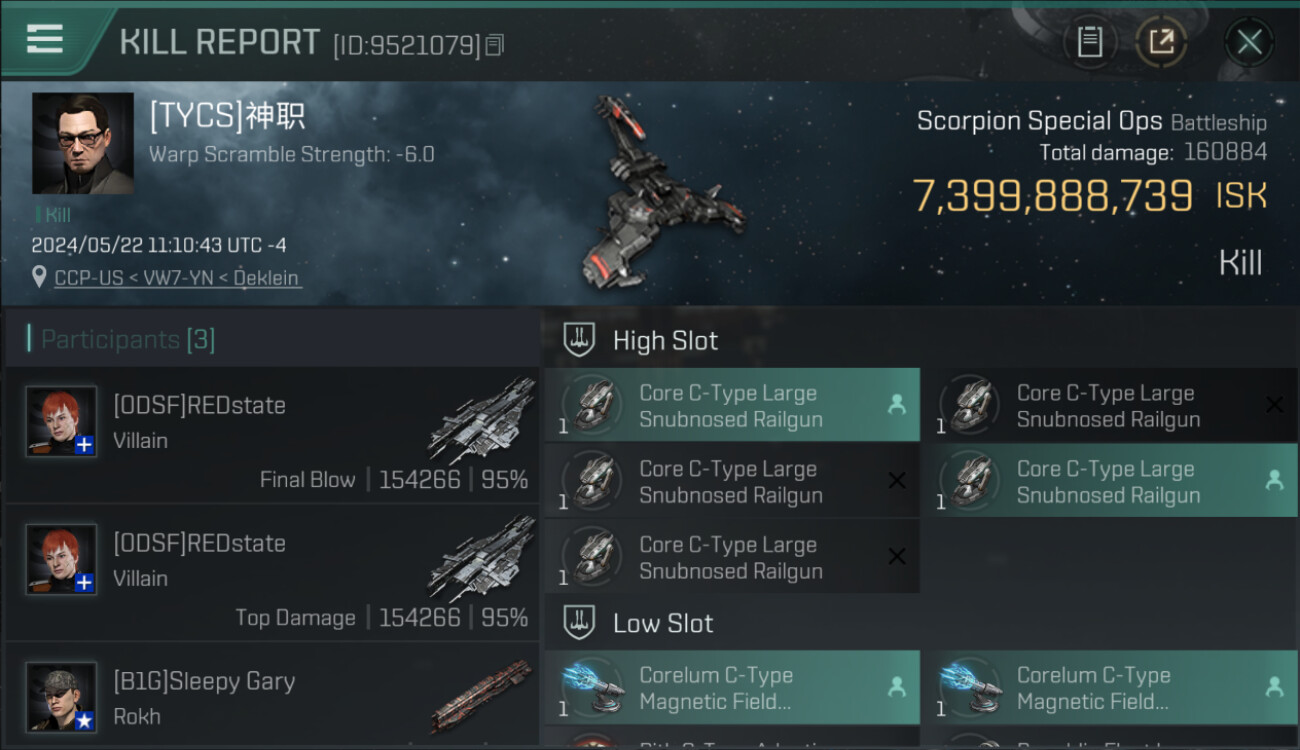Click the share kill report icon

[x=1160, y=42]
